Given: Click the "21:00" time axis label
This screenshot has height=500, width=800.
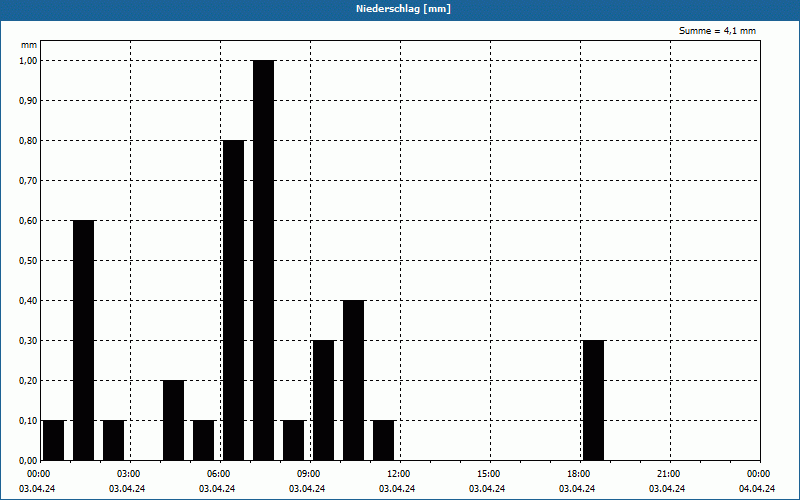Looking at the screenshot, I should (668, 474).
